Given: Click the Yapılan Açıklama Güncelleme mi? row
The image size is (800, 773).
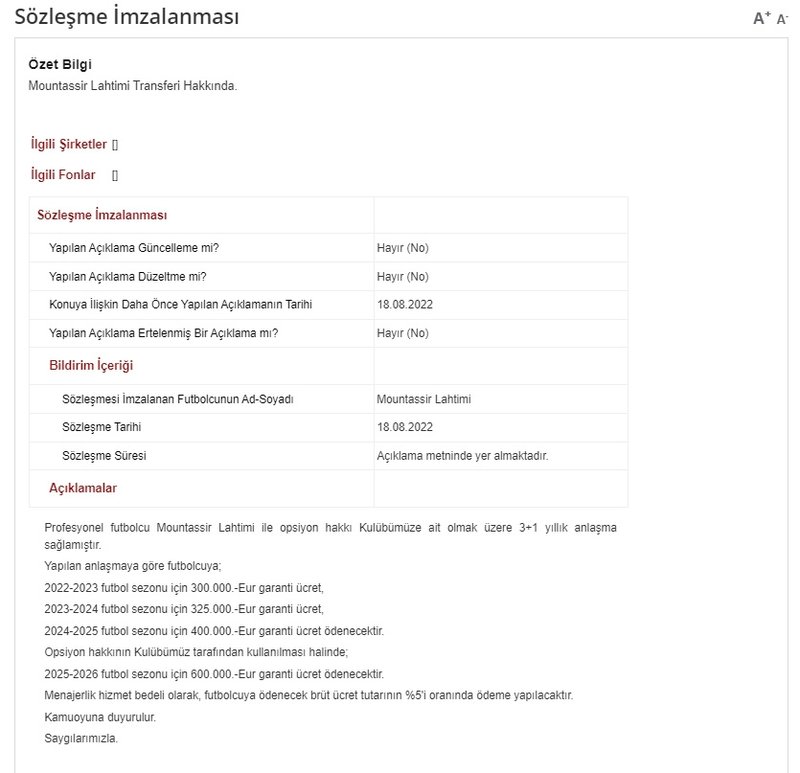Looking at the screenshot, I should coord(134,248).
